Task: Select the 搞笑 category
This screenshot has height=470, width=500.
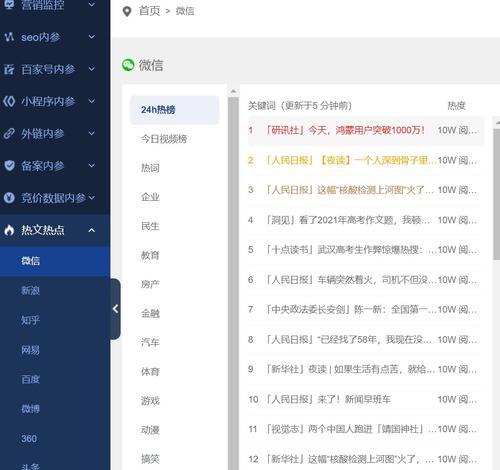Action: point(150,459)
